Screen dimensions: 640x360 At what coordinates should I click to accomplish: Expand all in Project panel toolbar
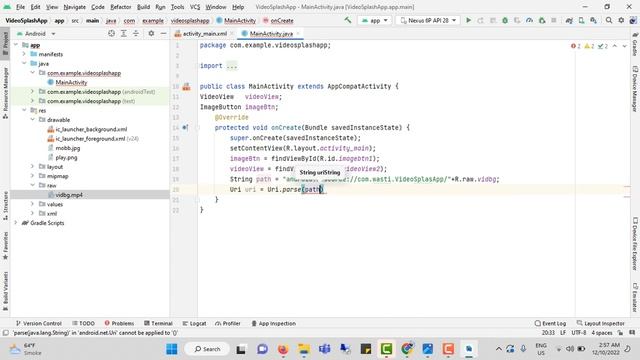click(124, 33)
